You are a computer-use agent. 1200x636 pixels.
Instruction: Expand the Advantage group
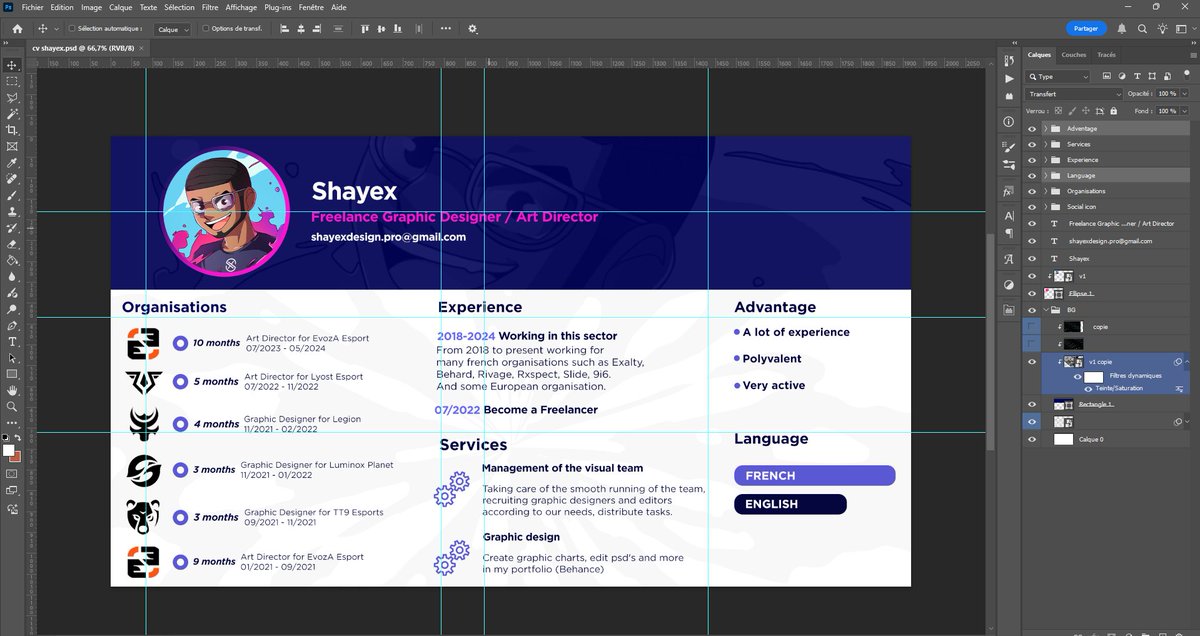[1045, 129]
